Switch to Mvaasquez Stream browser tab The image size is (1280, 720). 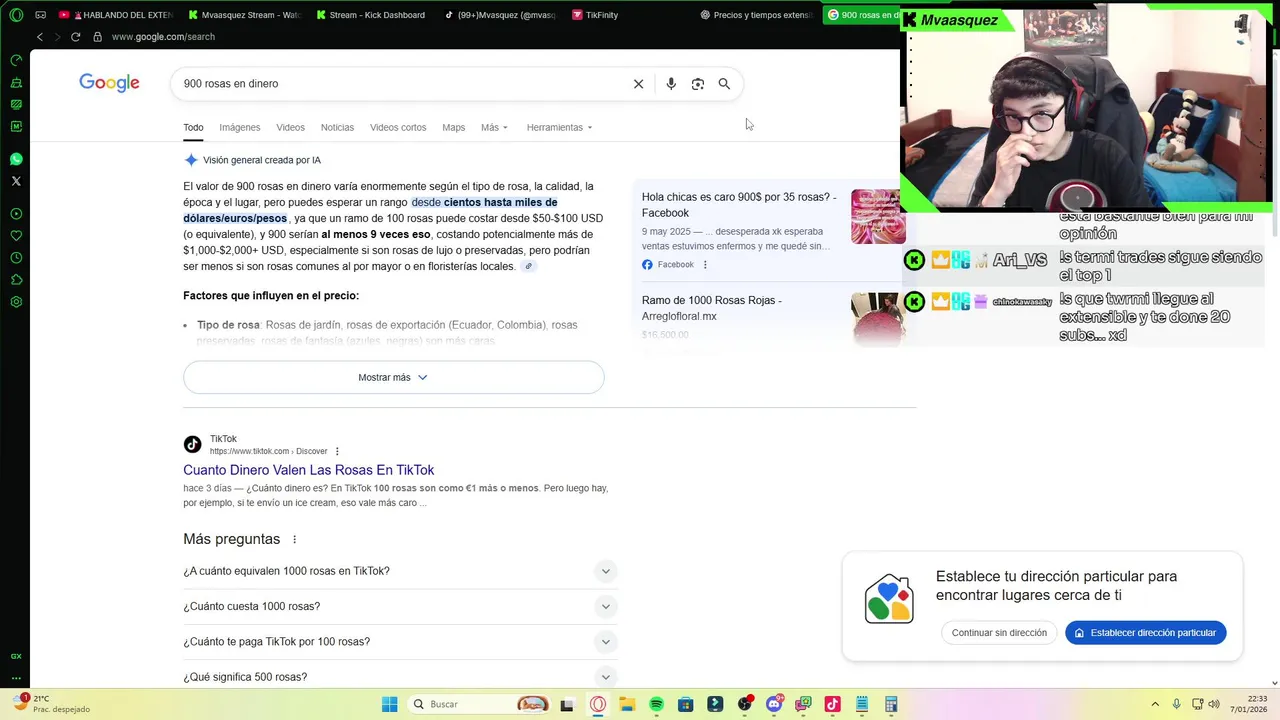[244, 15]
